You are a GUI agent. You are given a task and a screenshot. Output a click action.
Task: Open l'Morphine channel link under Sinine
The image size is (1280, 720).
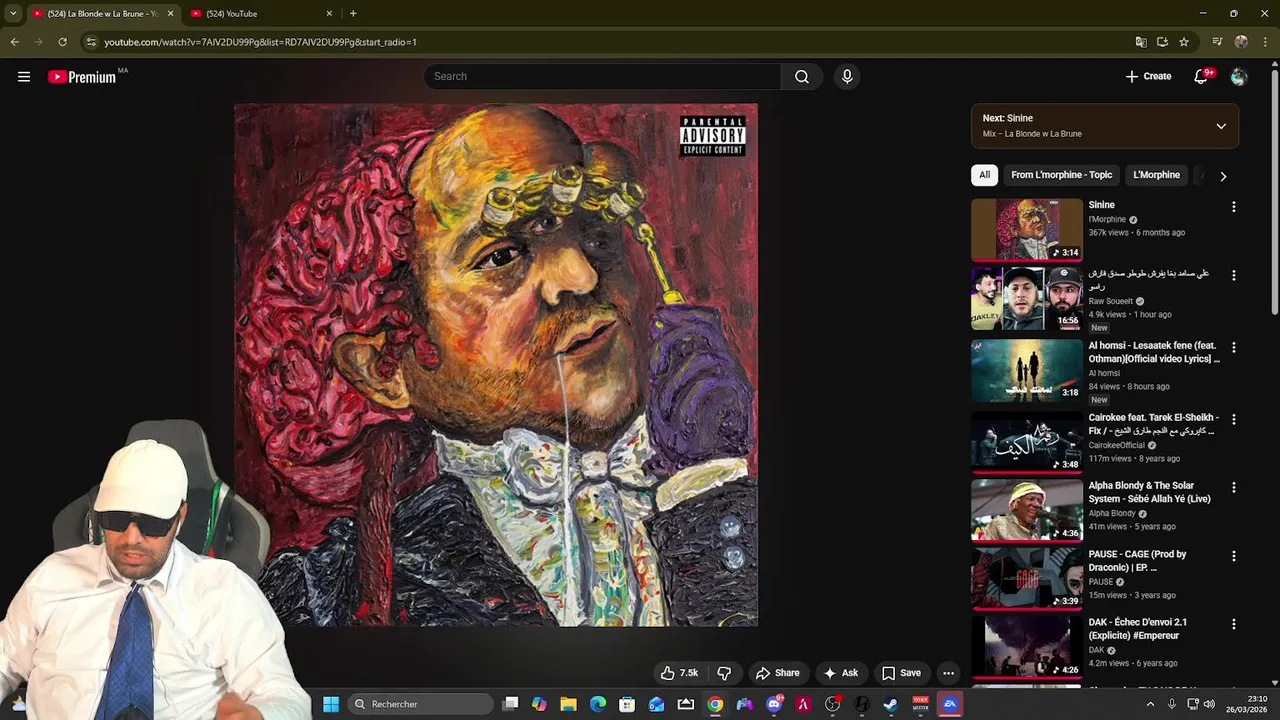coord(1107,220)
